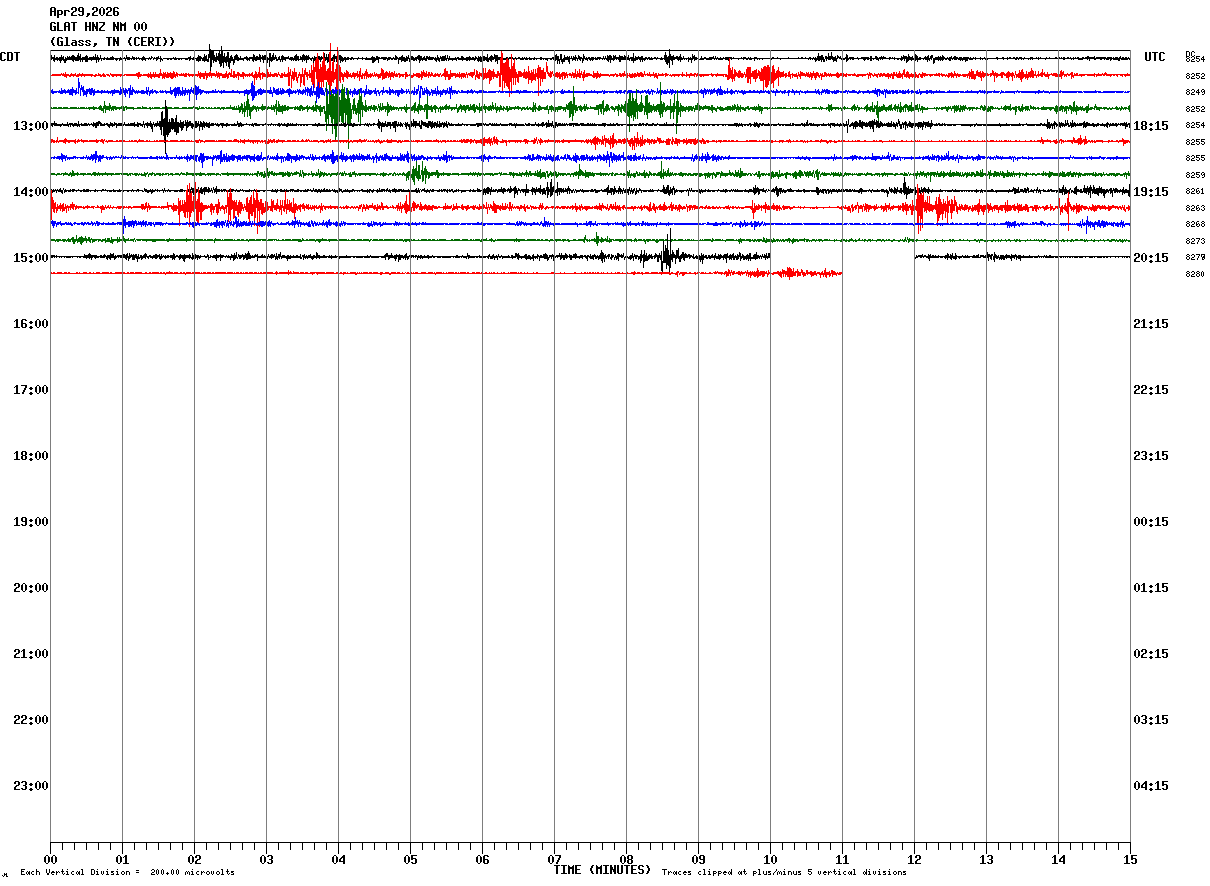The image size is (1210, 886).
Task: Select the 21:00 CDT hour label
Action: pos(31,654)
